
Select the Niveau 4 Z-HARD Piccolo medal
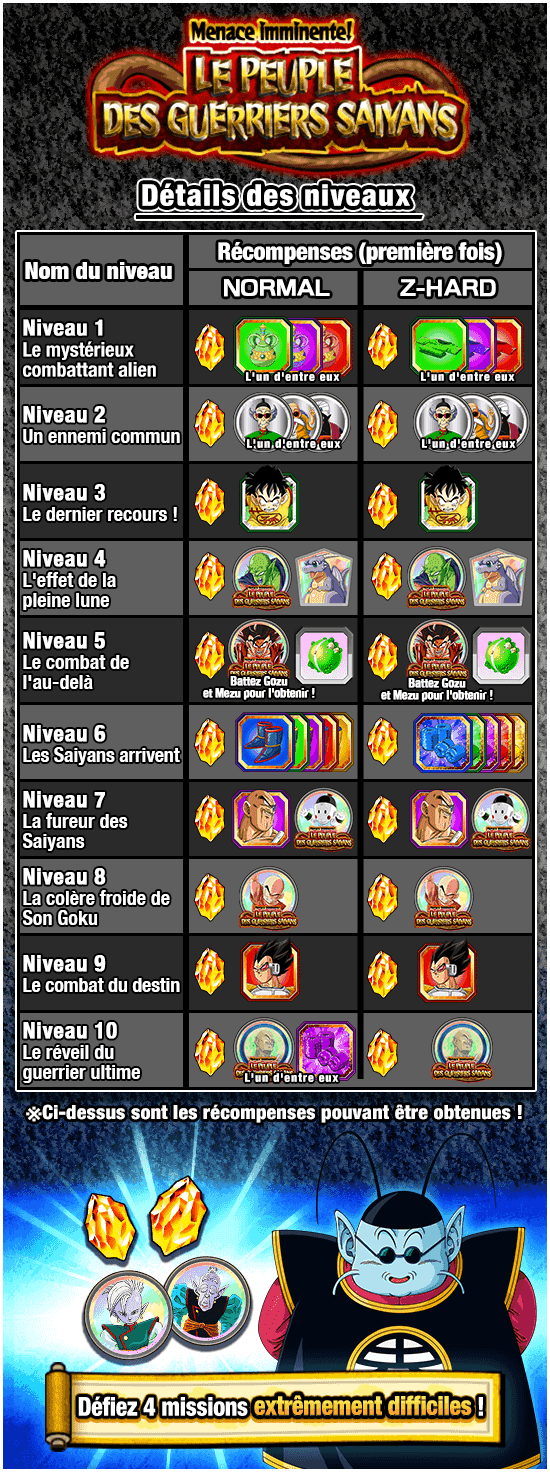pyautogui.click(x=436, y=578)
